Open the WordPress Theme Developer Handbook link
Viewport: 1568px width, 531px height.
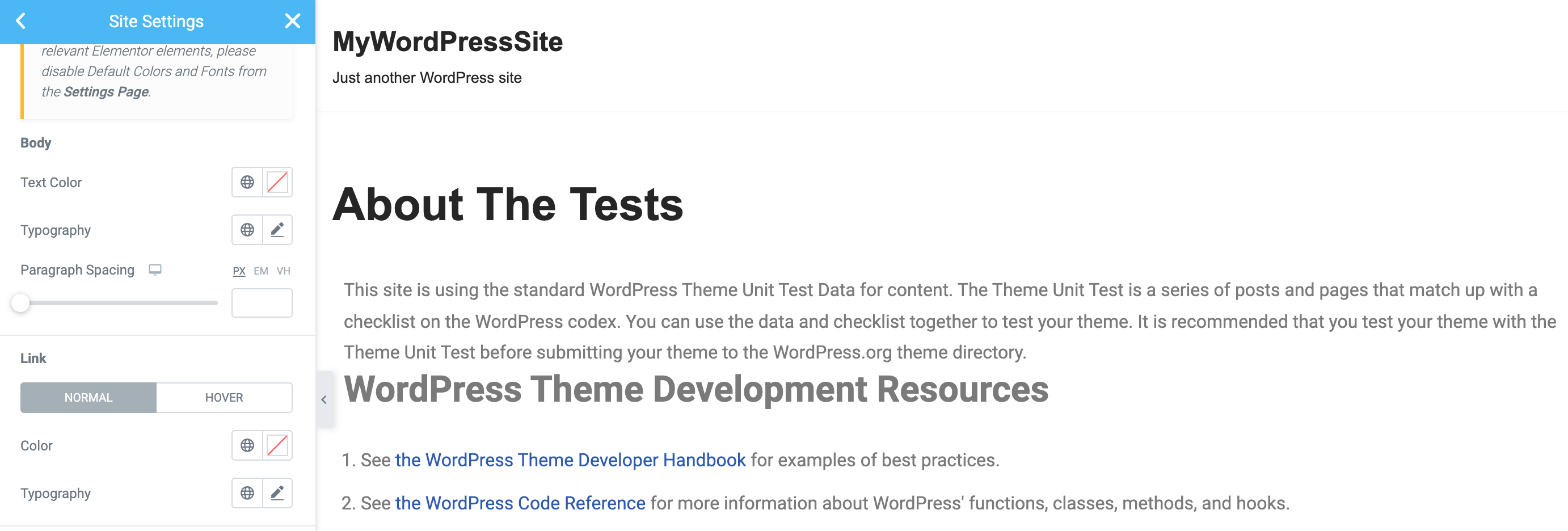click(570, 460)
